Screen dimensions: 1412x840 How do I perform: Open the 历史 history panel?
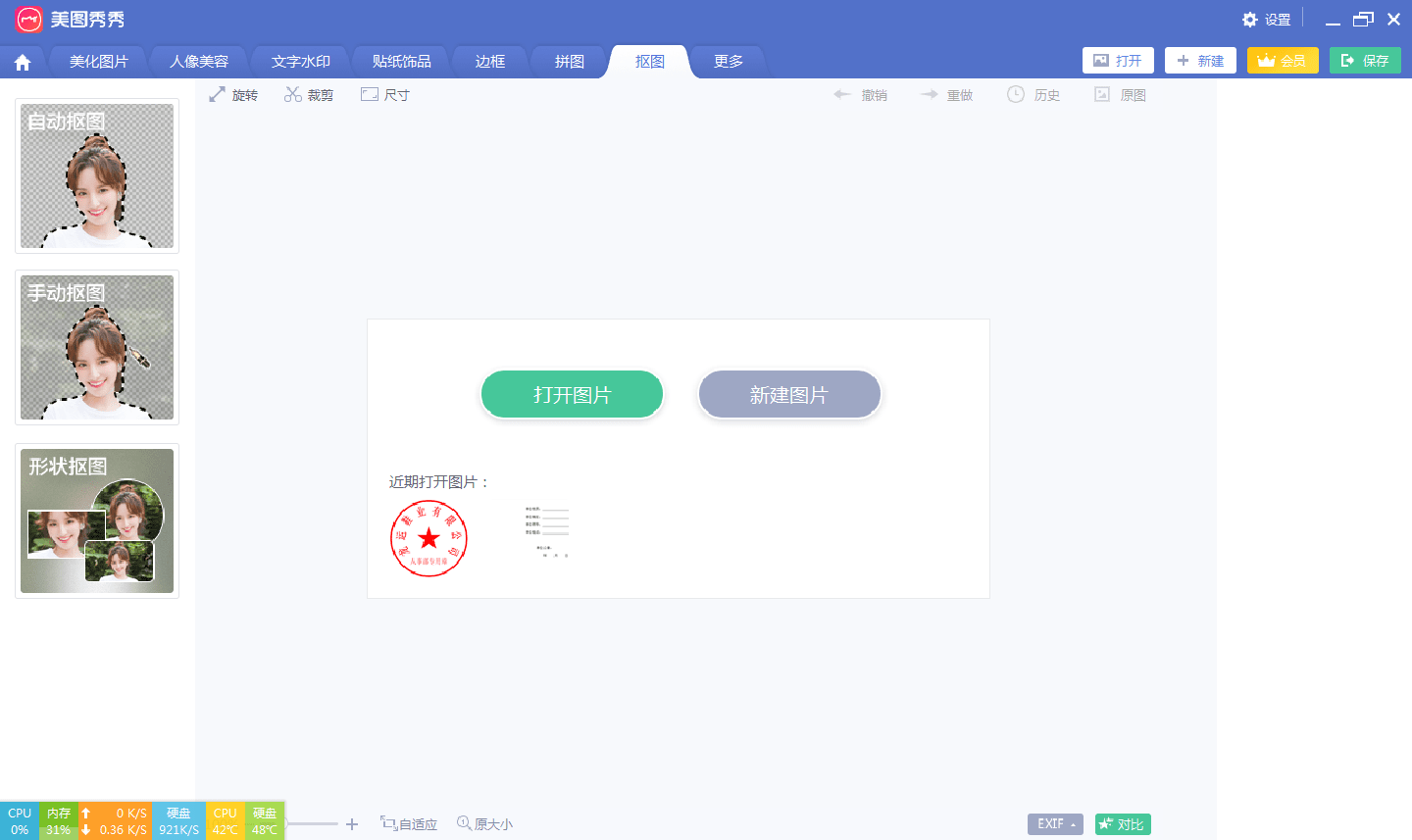click(x=1033, y=94)
